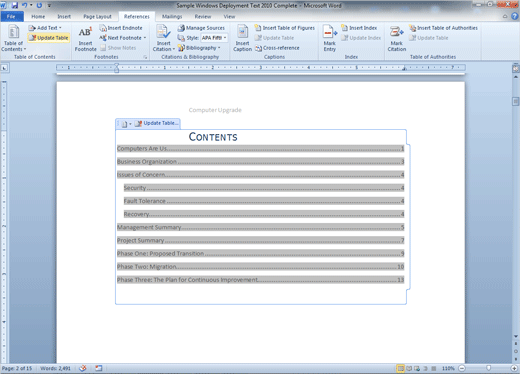
Task: Open the Page Layout tab
Action: [97, 16]
